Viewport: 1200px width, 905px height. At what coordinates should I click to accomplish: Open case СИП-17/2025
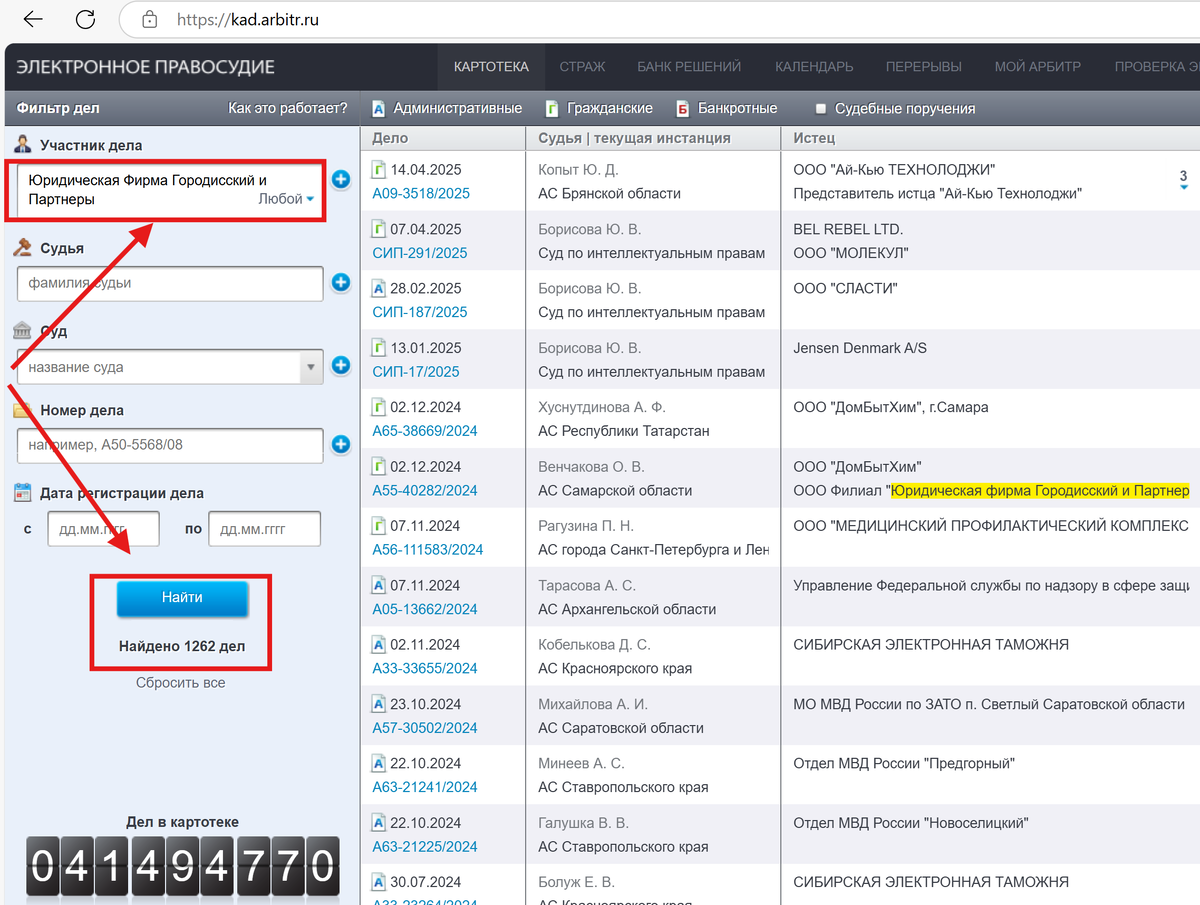click(416, 372)
